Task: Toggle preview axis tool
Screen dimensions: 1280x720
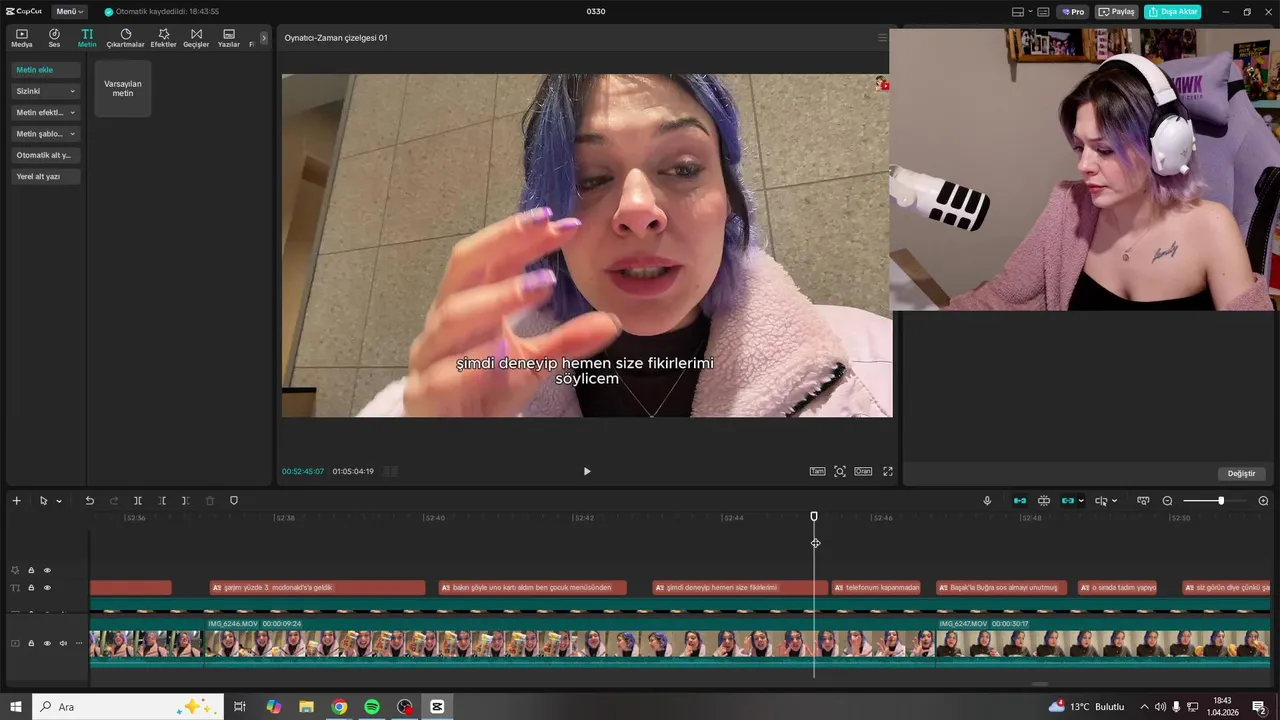Action: (x=1101, y=501)
